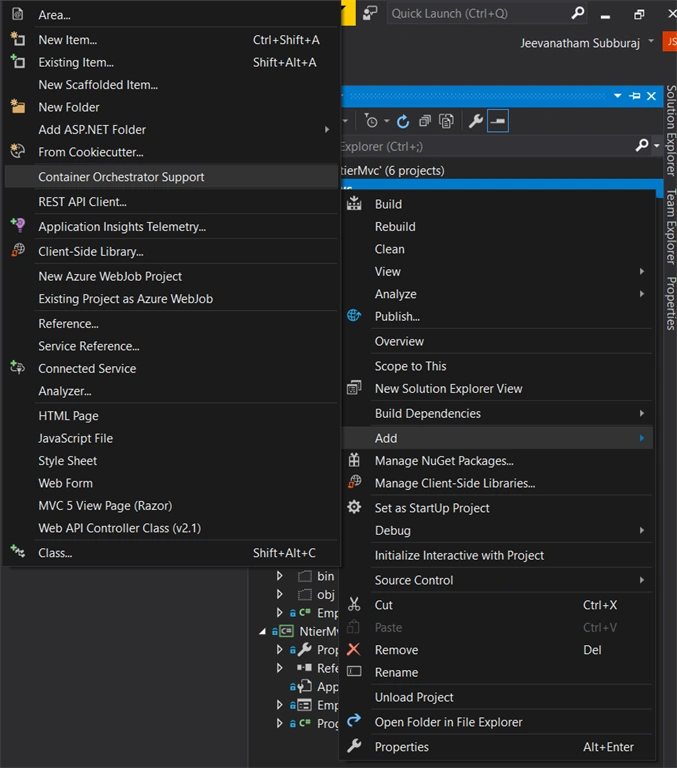This screenshot has width=677, height=768.
Task: Click the Area page icon
Action: 18,14
